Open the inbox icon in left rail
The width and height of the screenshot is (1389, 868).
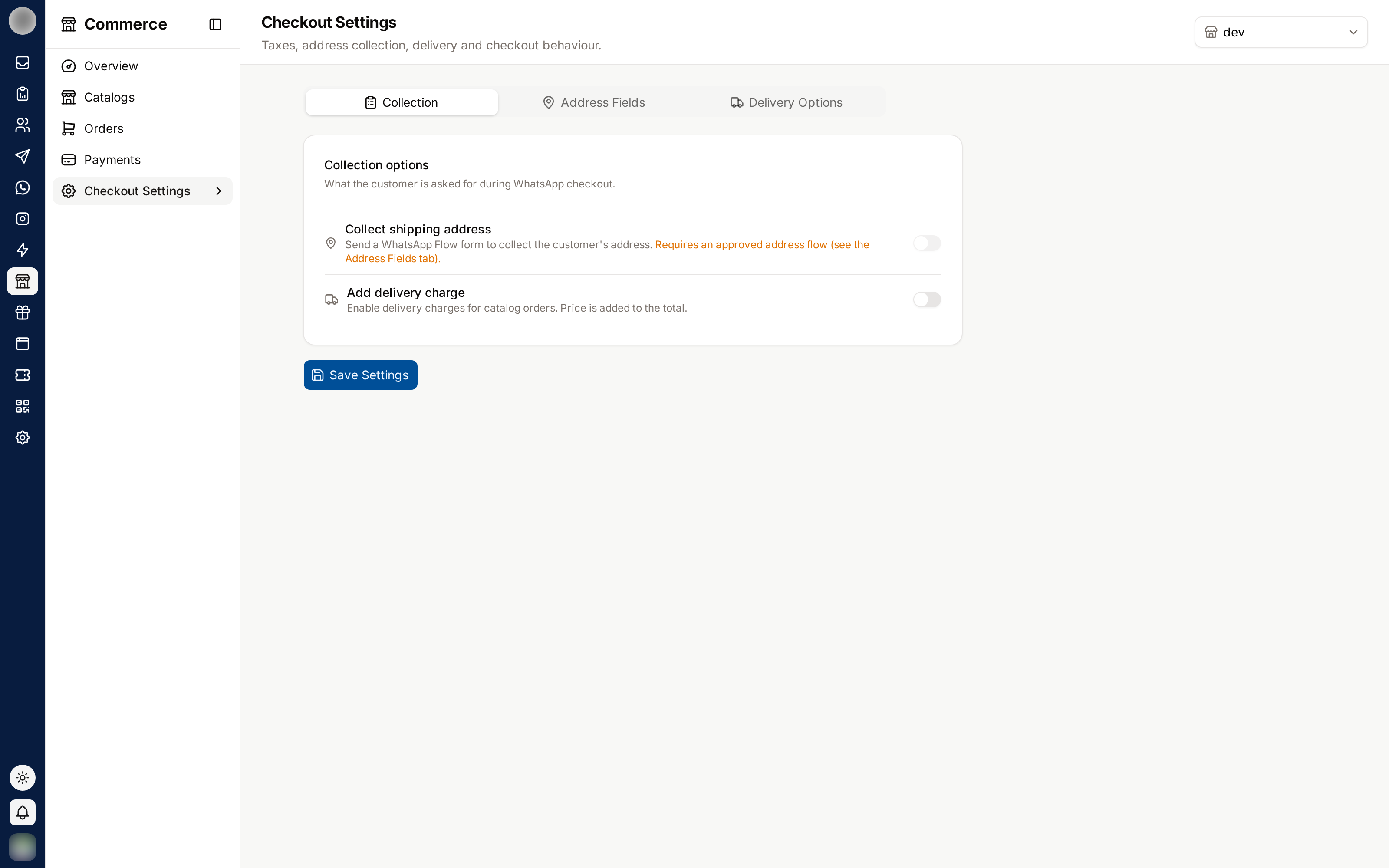23,62
